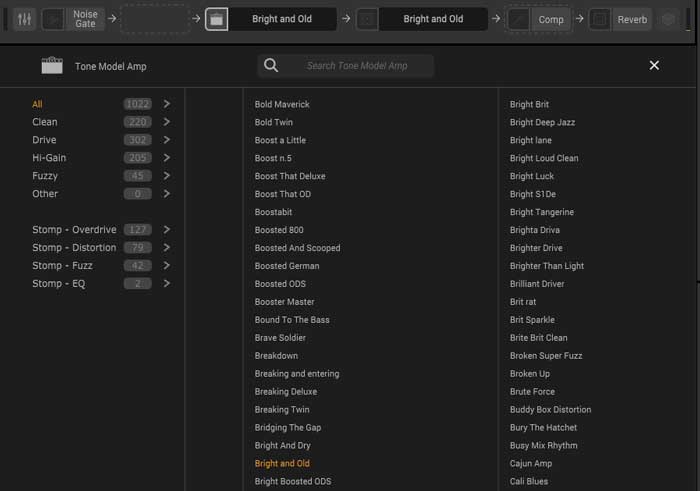Screen dimensions: 700x491
Task: Choose Broken Super Fuzz tone model
Action: pos(546,356)
